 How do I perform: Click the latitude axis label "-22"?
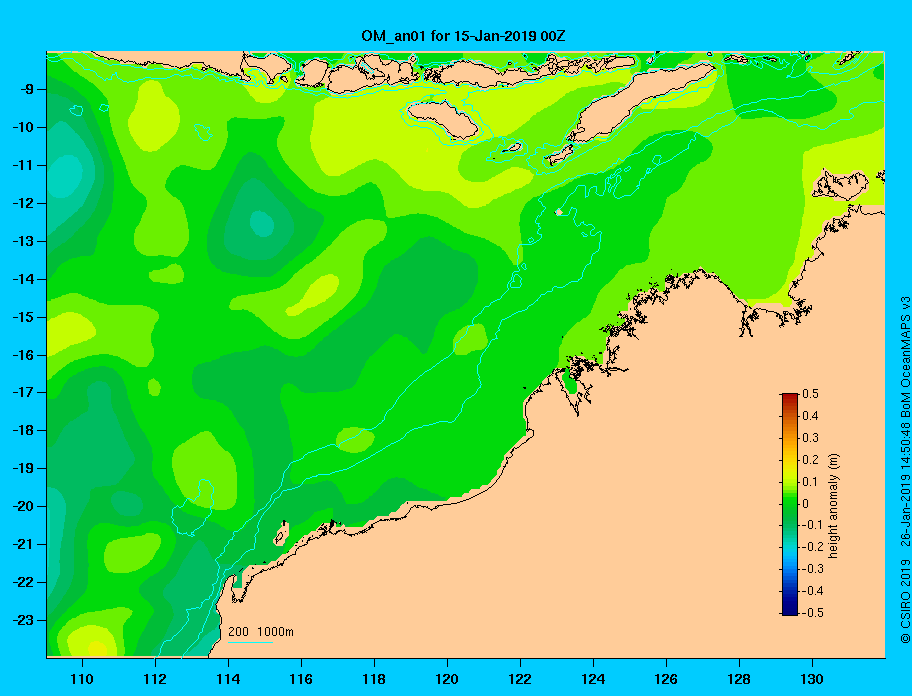[x=22, y=582]
